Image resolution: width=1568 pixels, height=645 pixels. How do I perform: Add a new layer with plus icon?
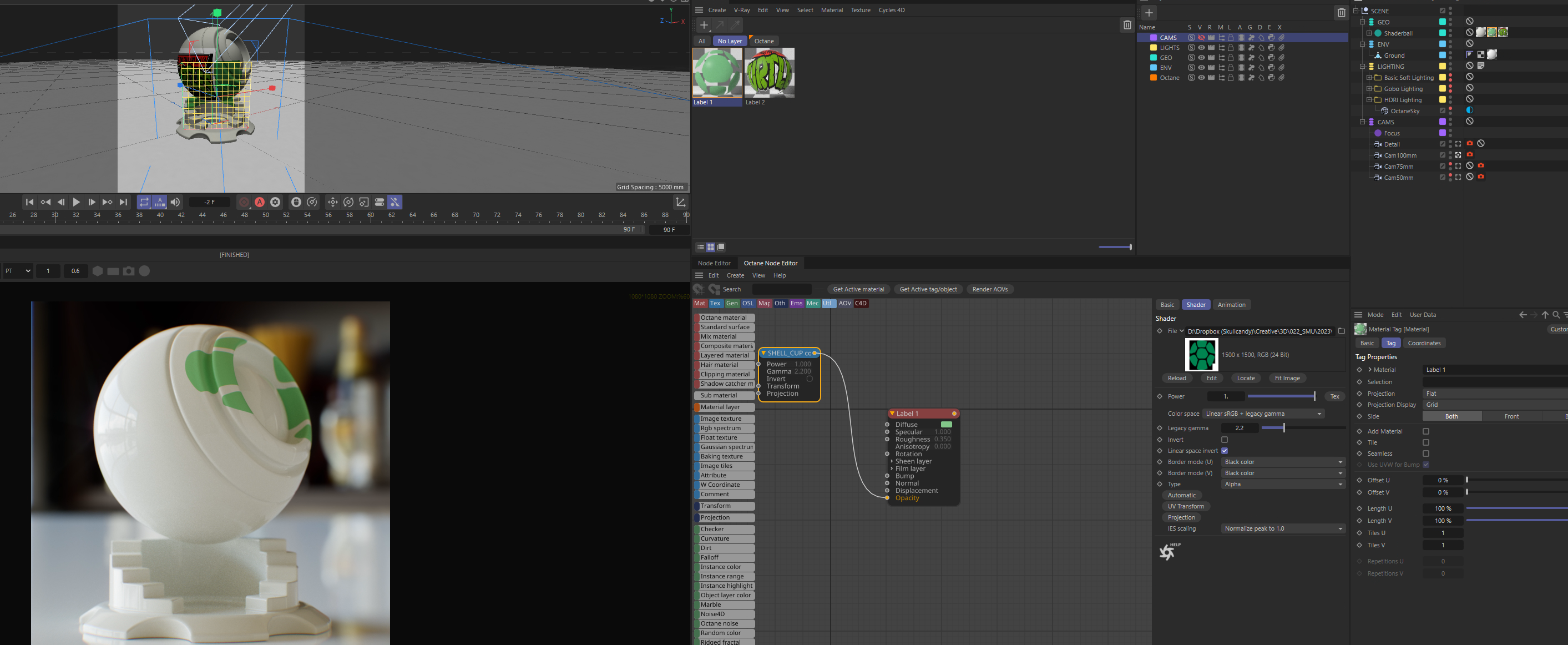pos(1149,13)
